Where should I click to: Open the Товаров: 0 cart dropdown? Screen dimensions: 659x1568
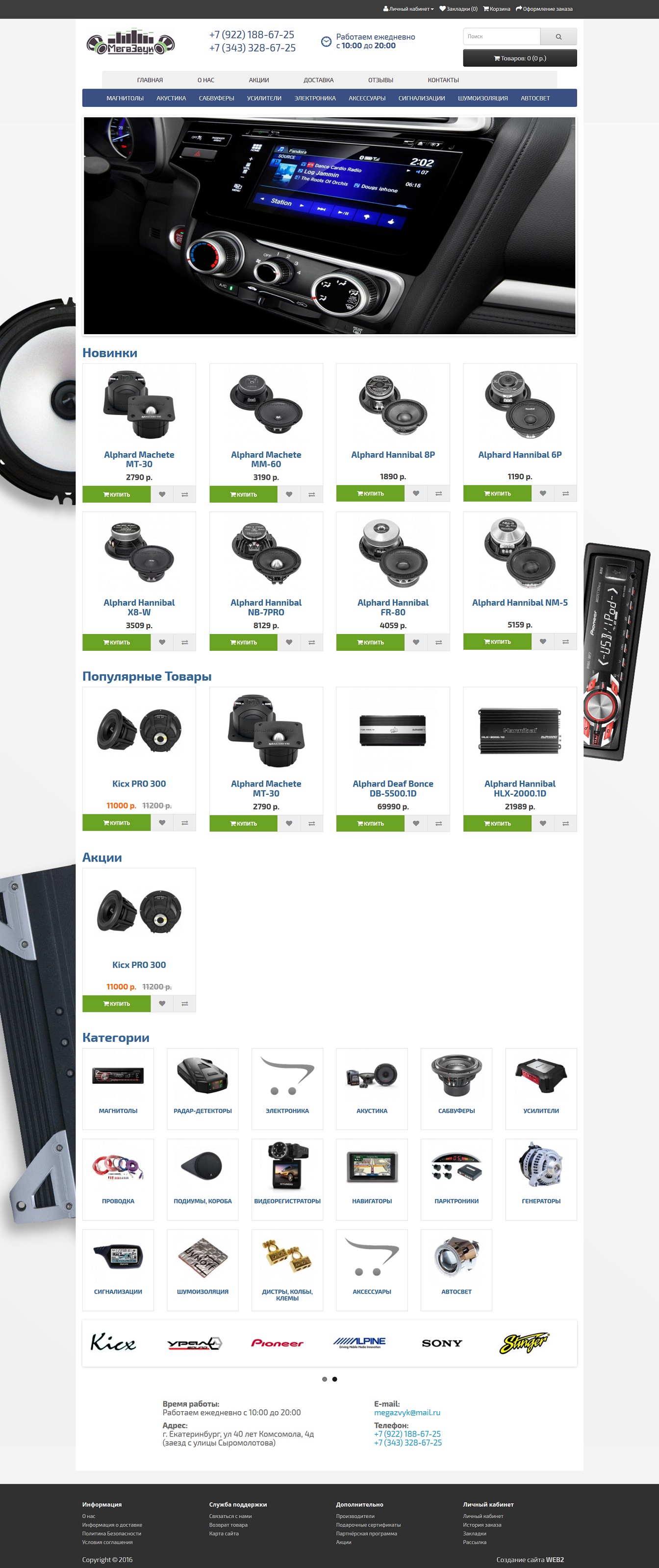pos(520,58)
